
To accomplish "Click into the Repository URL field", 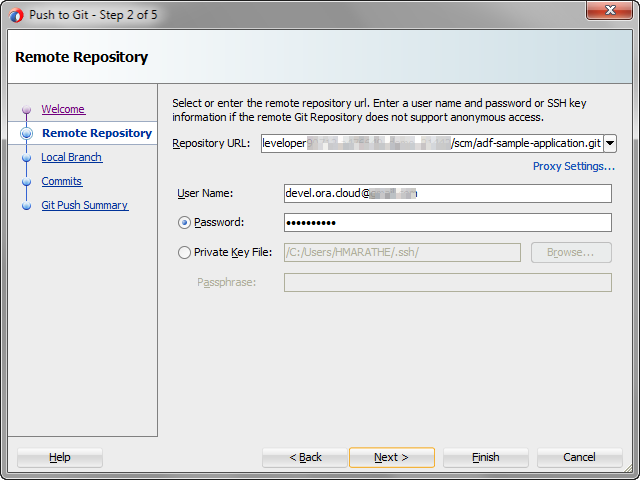I will pos(432,143).
